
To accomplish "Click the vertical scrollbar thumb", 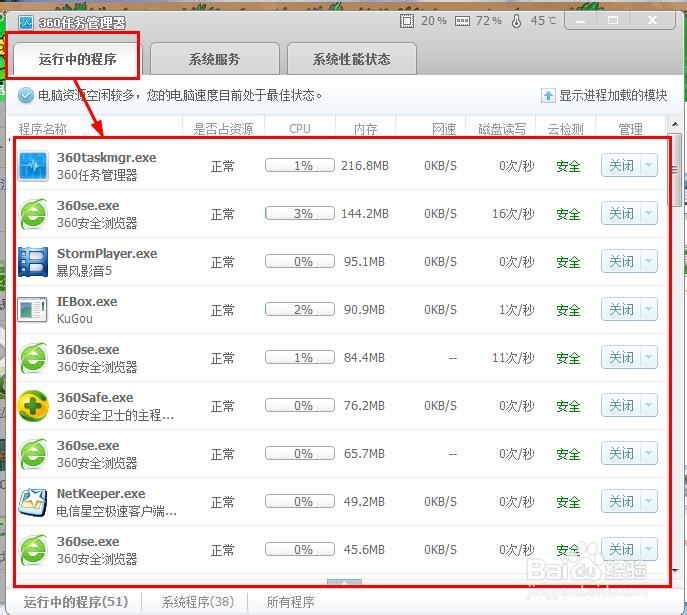I will (676, 170).
